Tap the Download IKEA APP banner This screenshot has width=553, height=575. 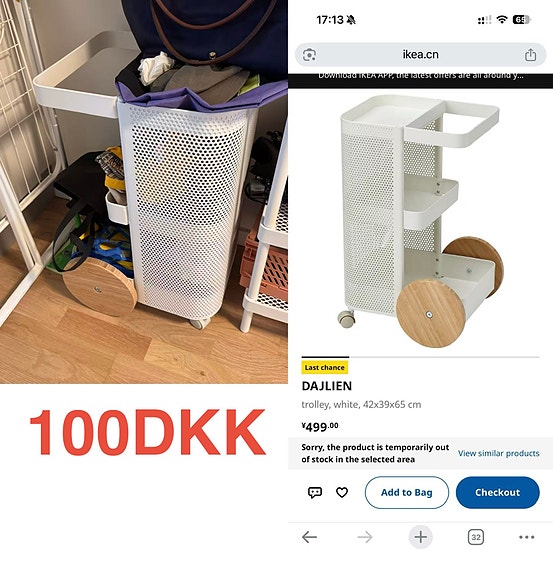point(421,77)
